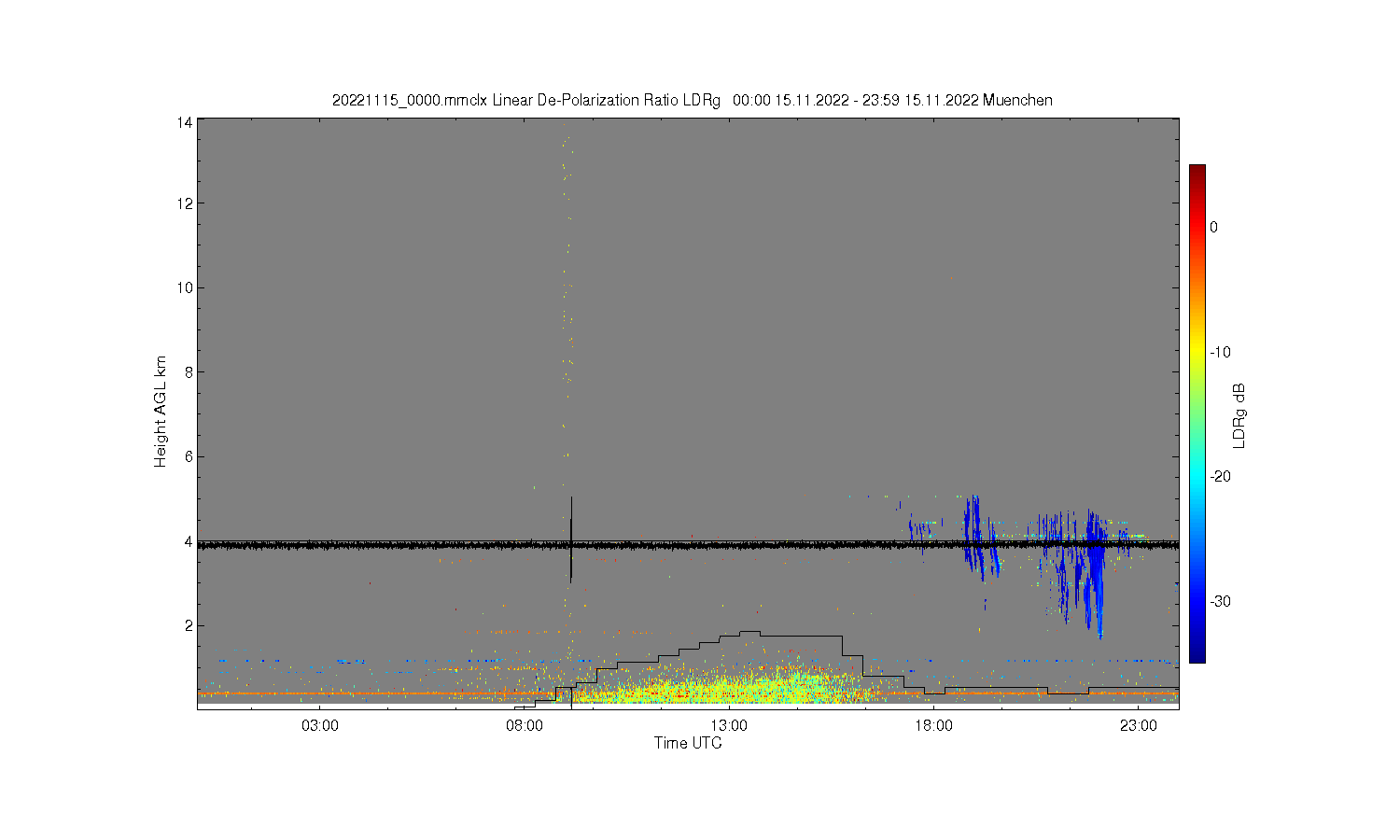Viewport: 1400px width, 840px height.
Task: Click the dark red top of colorbar
Action: [1197, 171]
